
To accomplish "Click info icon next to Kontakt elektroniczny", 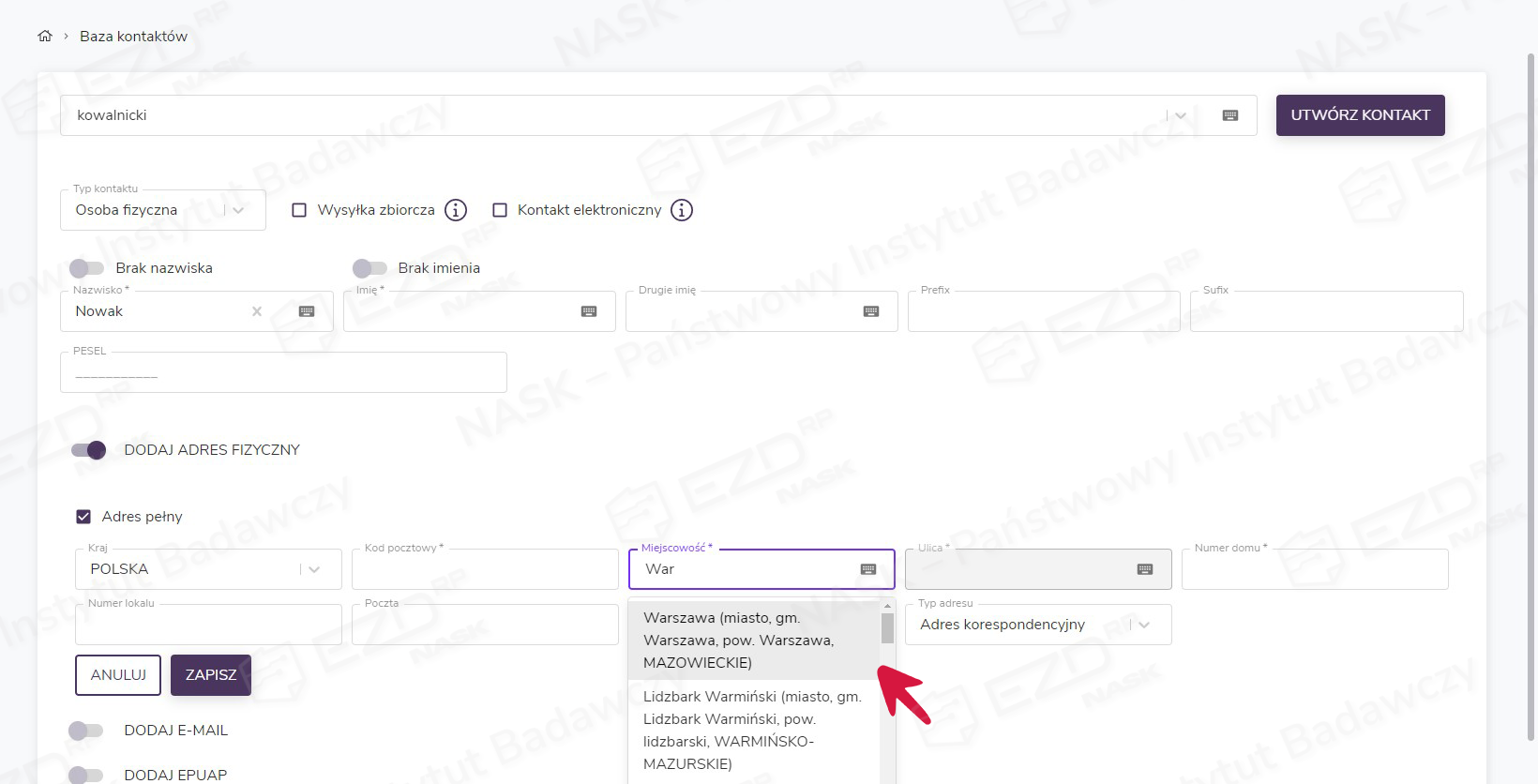I will (x=682, y=210).
